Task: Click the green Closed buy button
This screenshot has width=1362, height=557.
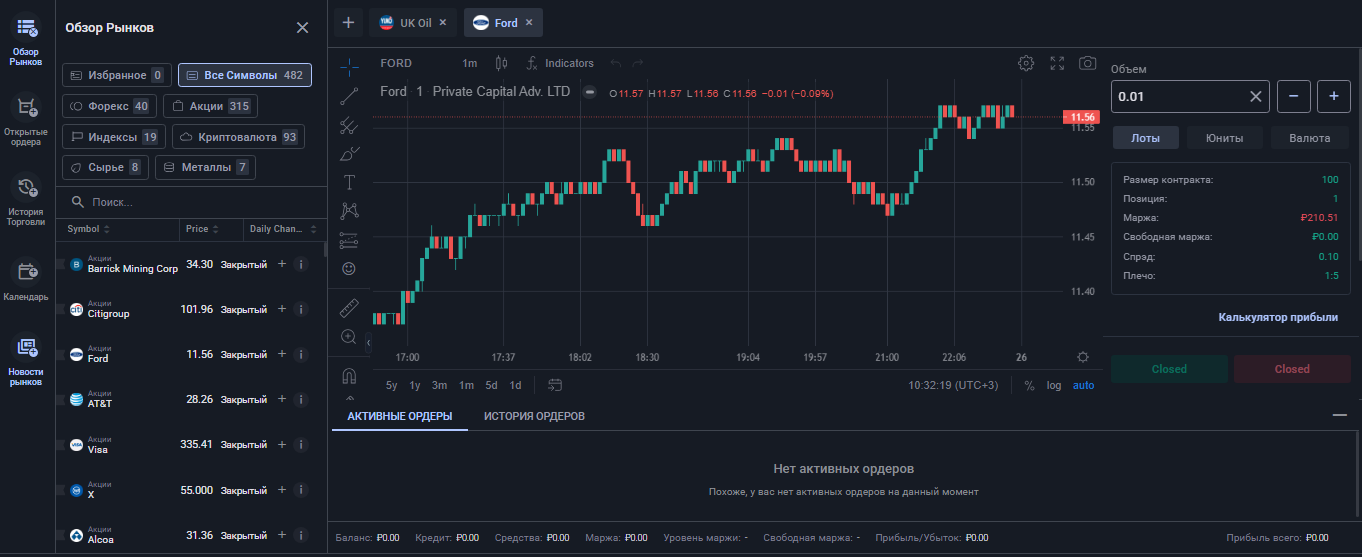Action: pos(1169,369)
